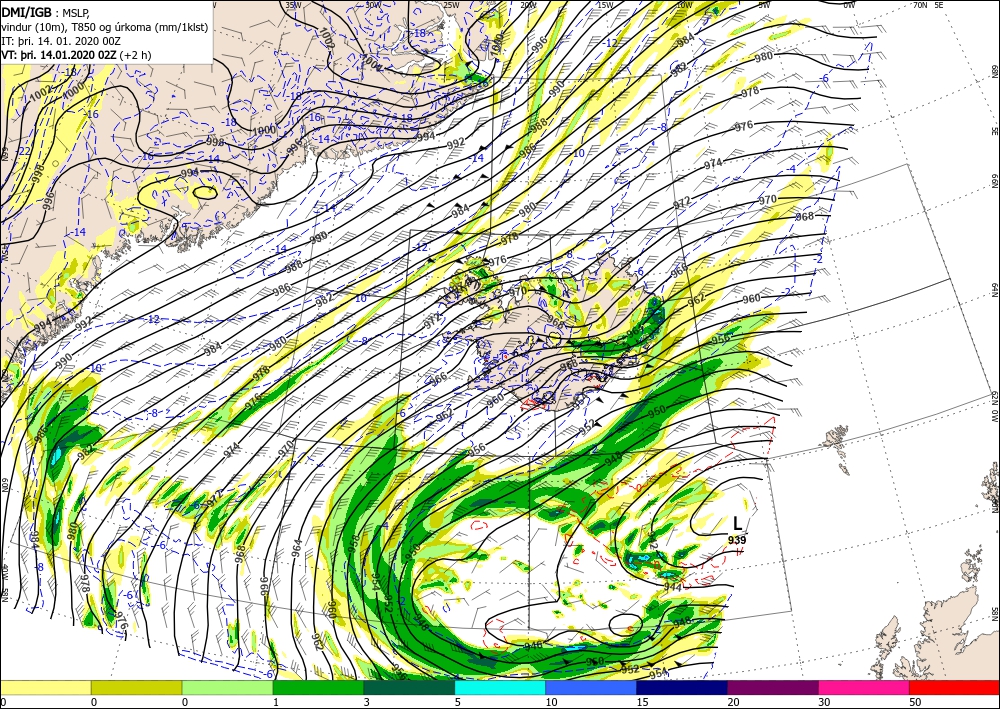Click the pink legend swatch above 30
The width and height of the screenshot is (1000, 709).
coord(864,687)
